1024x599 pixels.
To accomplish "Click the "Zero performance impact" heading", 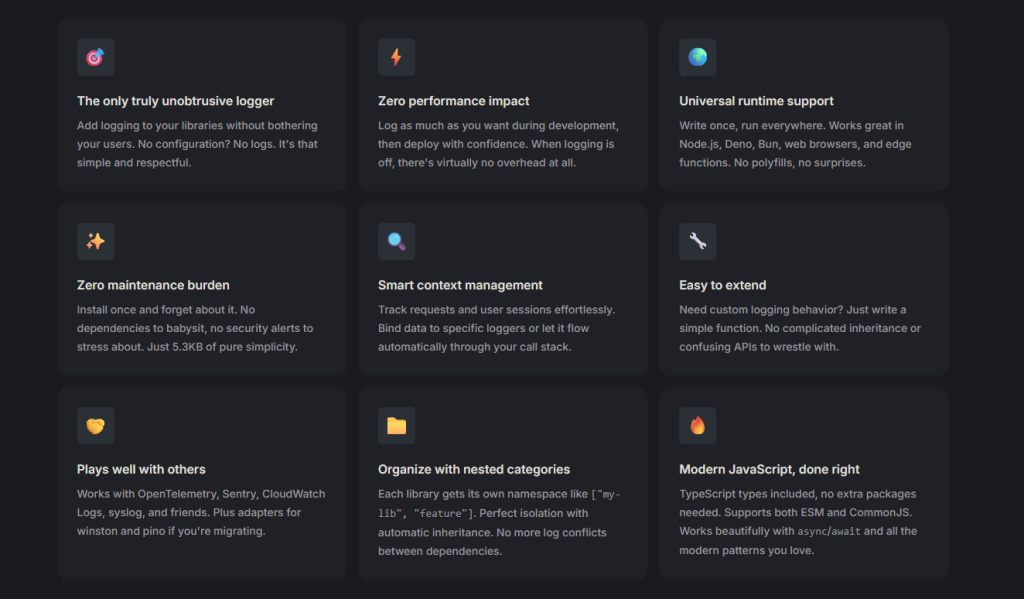I will tap(453, 101).
